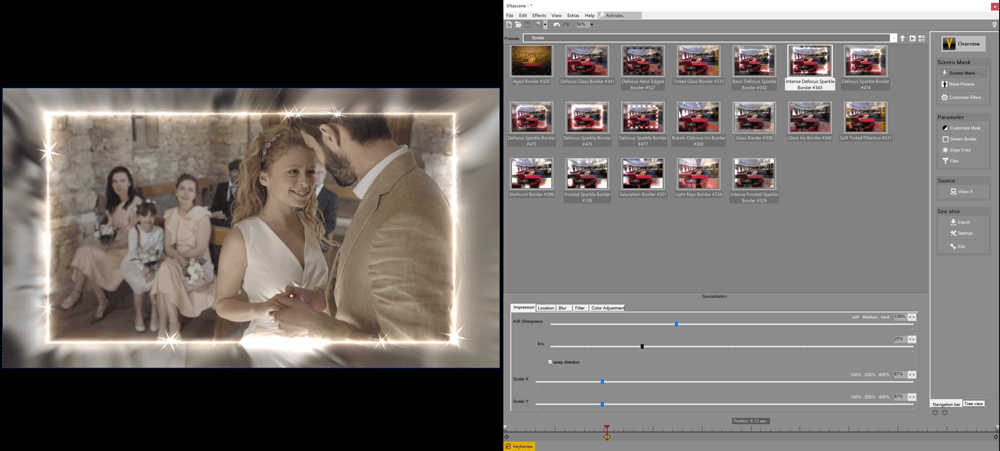Click the New file icon in toolbar
Viewport: 1000px width, 451px height.
click(x=509, y=25)
